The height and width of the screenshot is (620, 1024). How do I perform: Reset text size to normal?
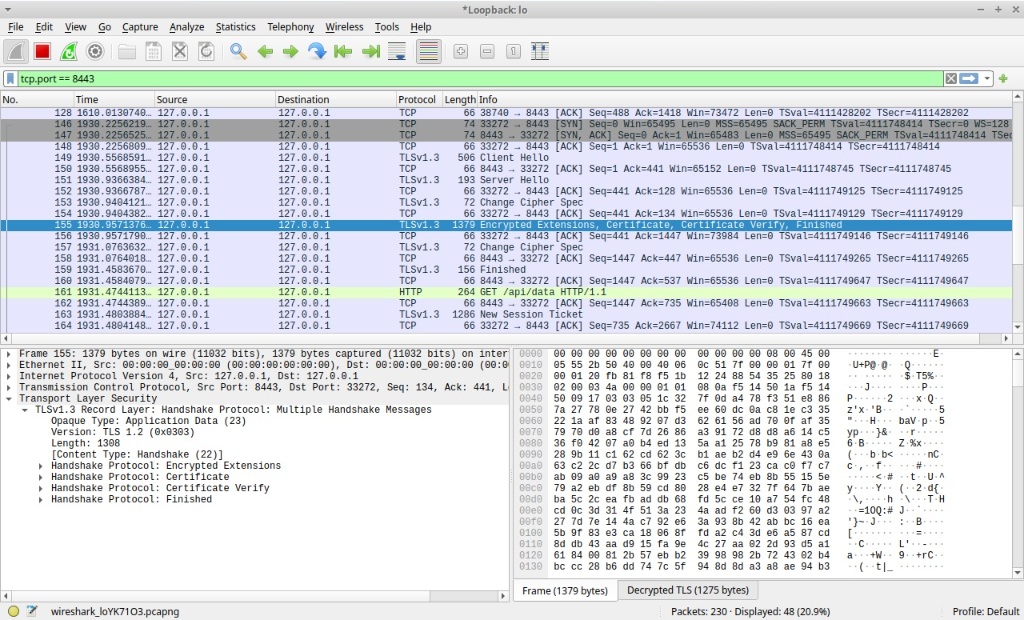click(x=513, y=52)
